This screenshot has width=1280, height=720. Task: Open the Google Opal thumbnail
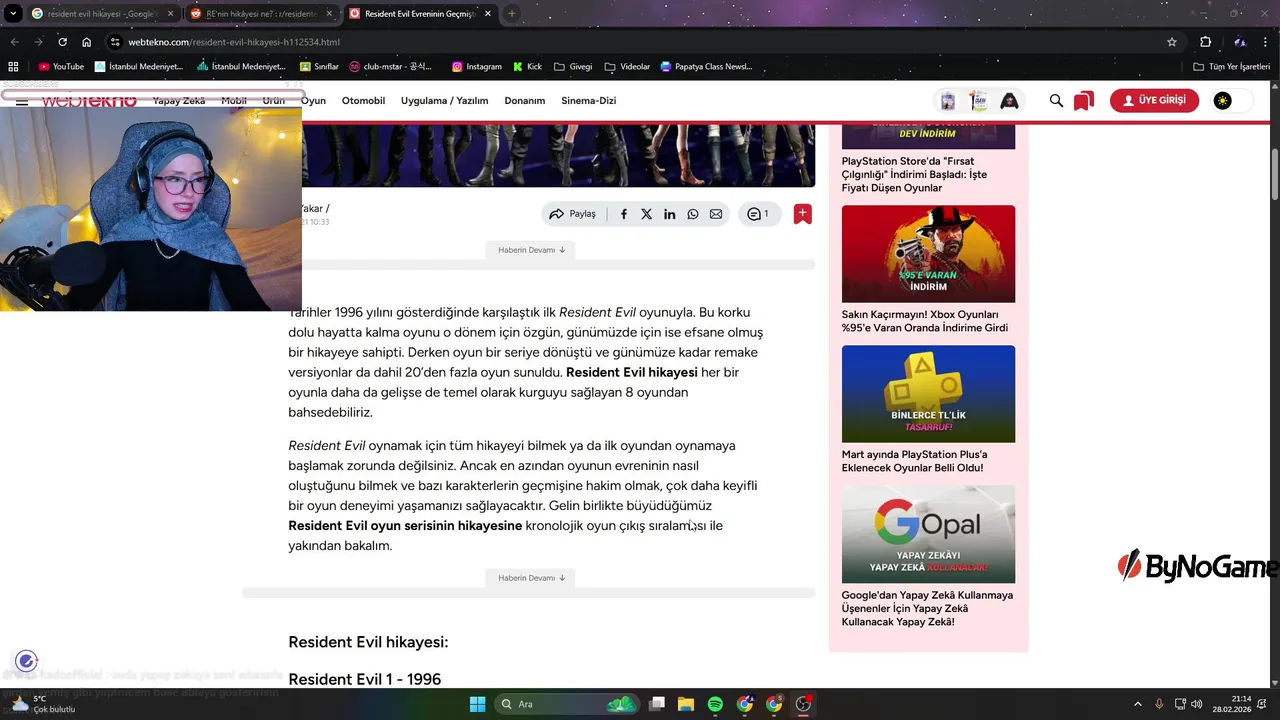pos(928,534)
